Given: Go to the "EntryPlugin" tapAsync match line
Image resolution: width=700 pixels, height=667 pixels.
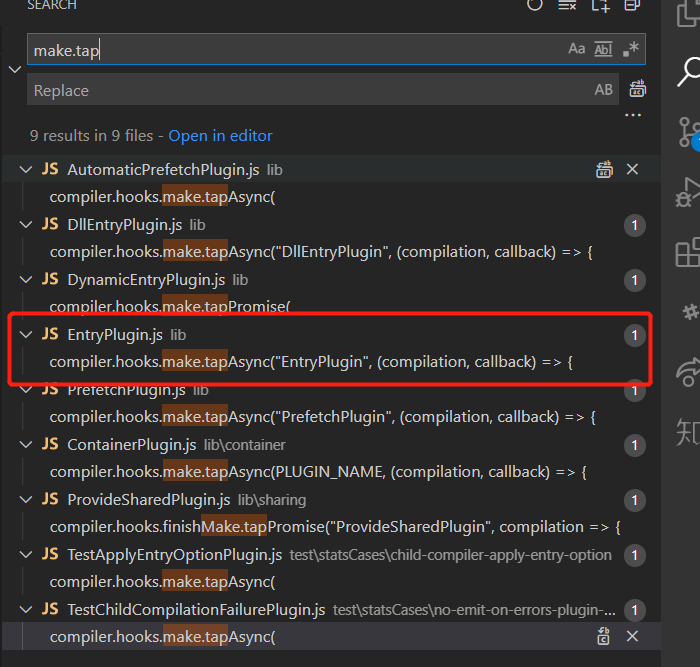Looking at the screenshot, I should tap(311, 362).
